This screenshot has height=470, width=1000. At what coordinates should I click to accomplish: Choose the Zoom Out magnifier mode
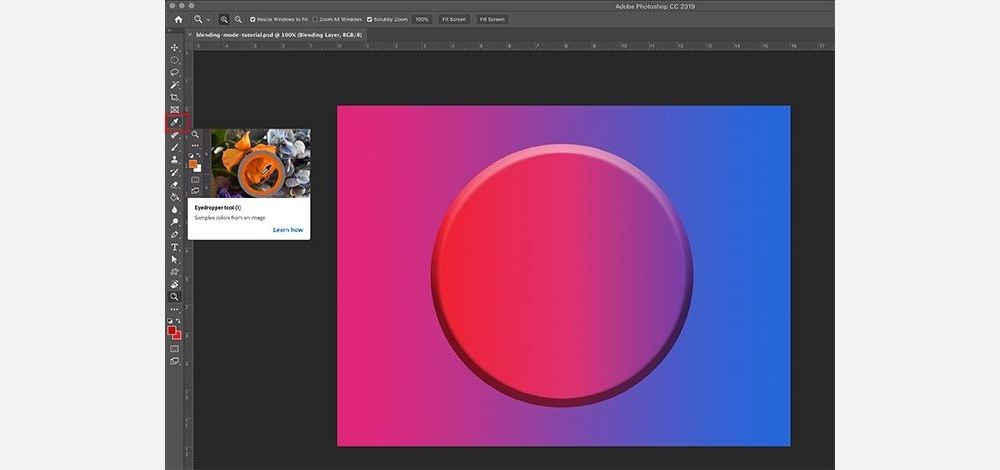click(238, 19)
